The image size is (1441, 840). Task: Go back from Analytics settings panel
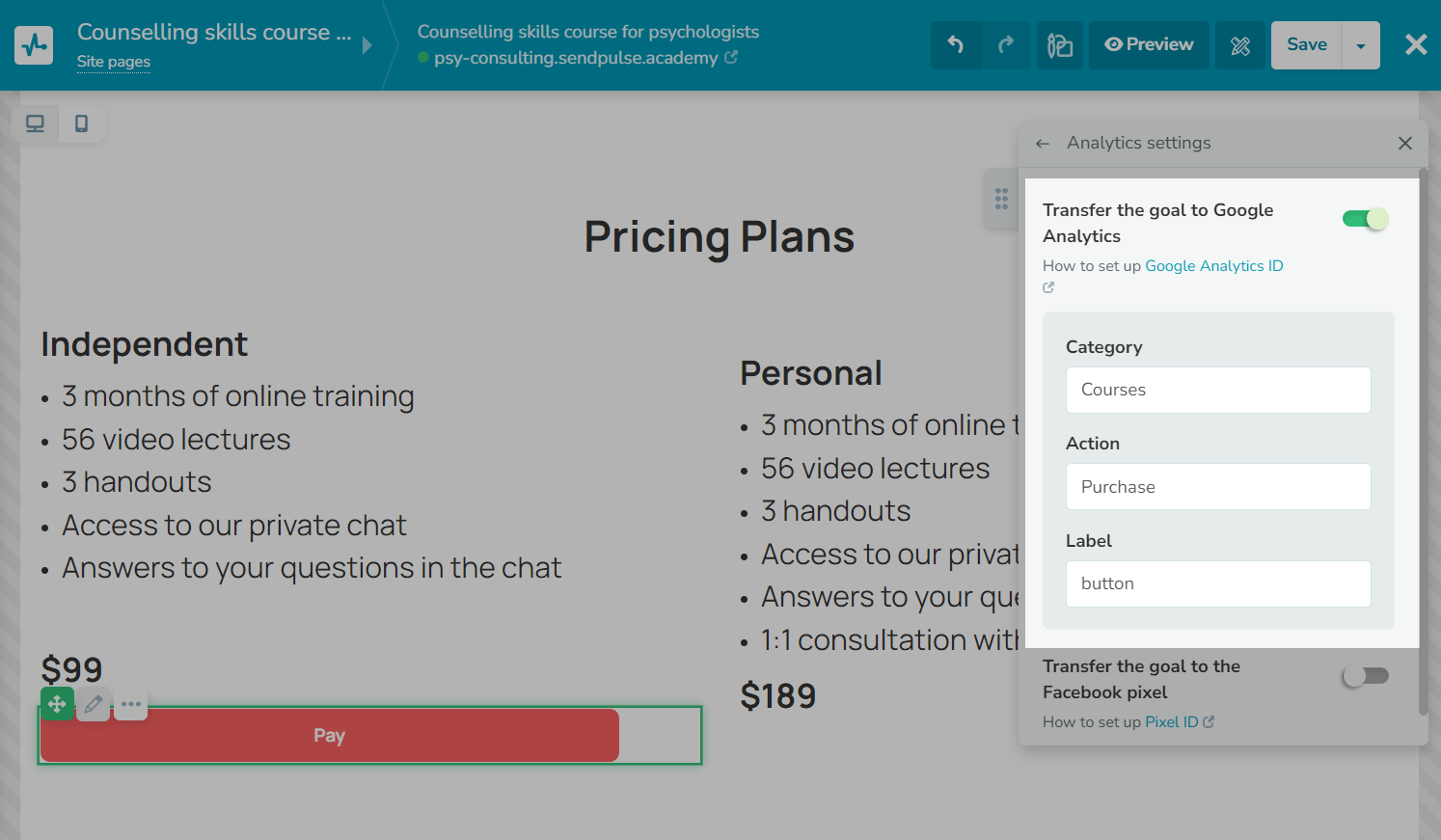click(x=1042, y=144)
